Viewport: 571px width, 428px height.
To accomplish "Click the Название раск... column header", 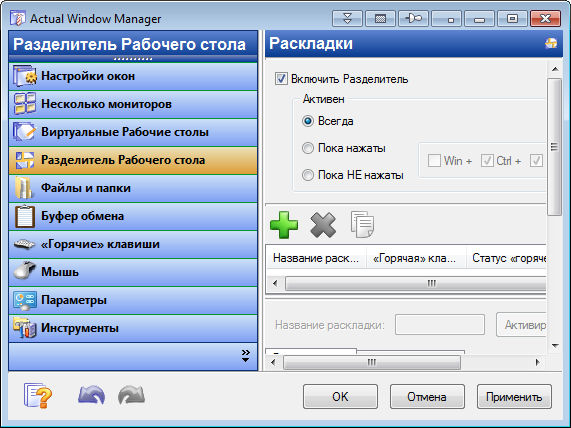I will pyautogui.click(x=316, y=258).
